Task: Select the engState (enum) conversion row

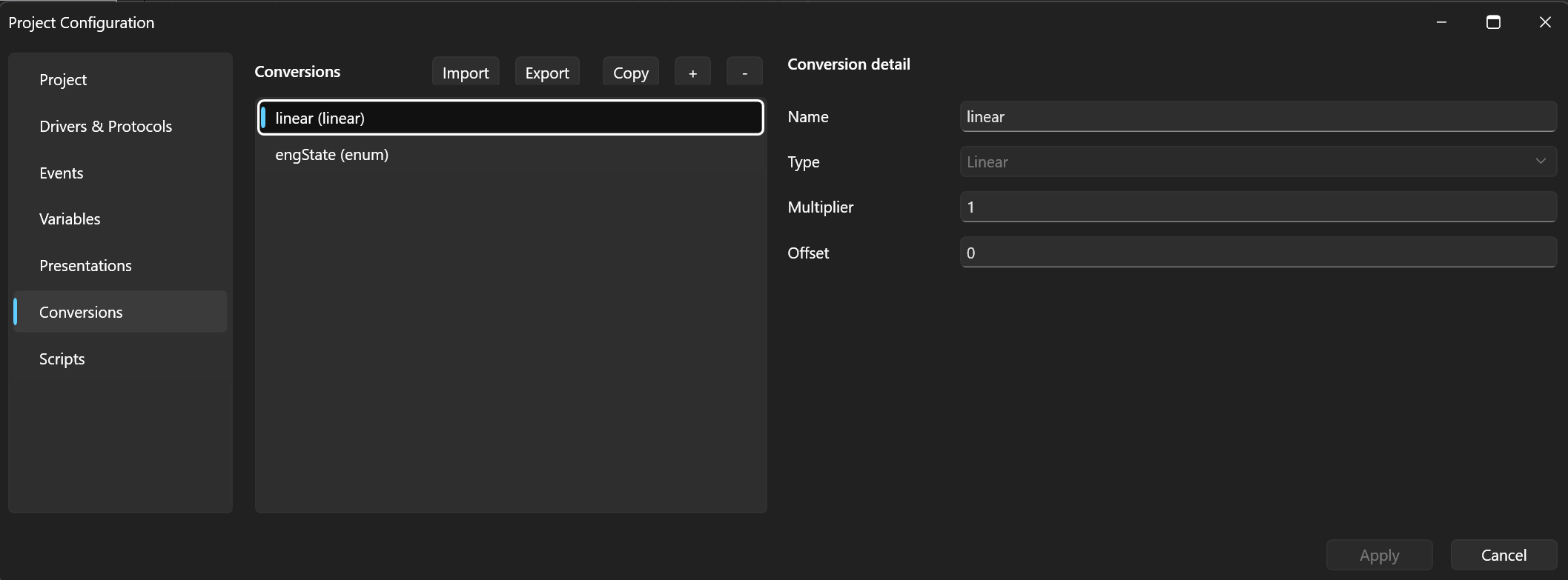Action: [x=511, y=154]
